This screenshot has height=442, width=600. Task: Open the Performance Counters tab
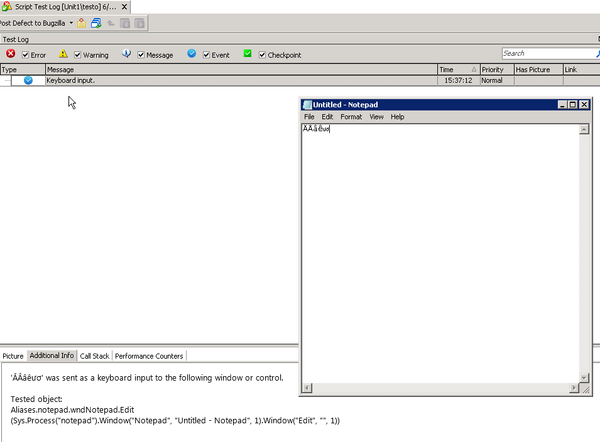(149, 355)
